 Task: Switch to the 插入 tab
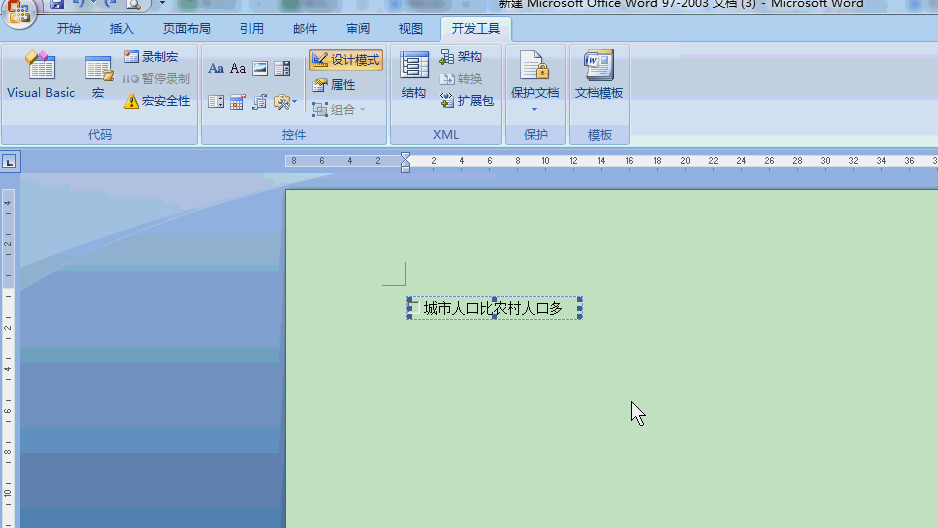pyautogui.click(x=121, y=29)
